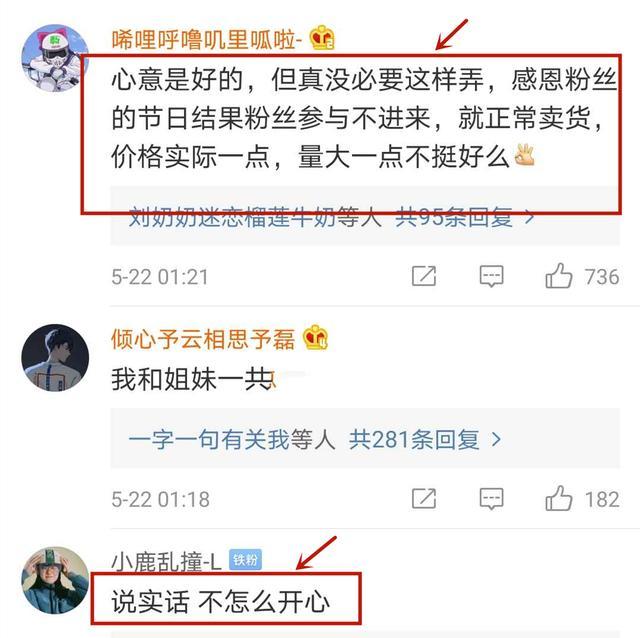
Task: Open username 唏哩呼噜叽里呱啦- profile
Action: click(207, 40)
